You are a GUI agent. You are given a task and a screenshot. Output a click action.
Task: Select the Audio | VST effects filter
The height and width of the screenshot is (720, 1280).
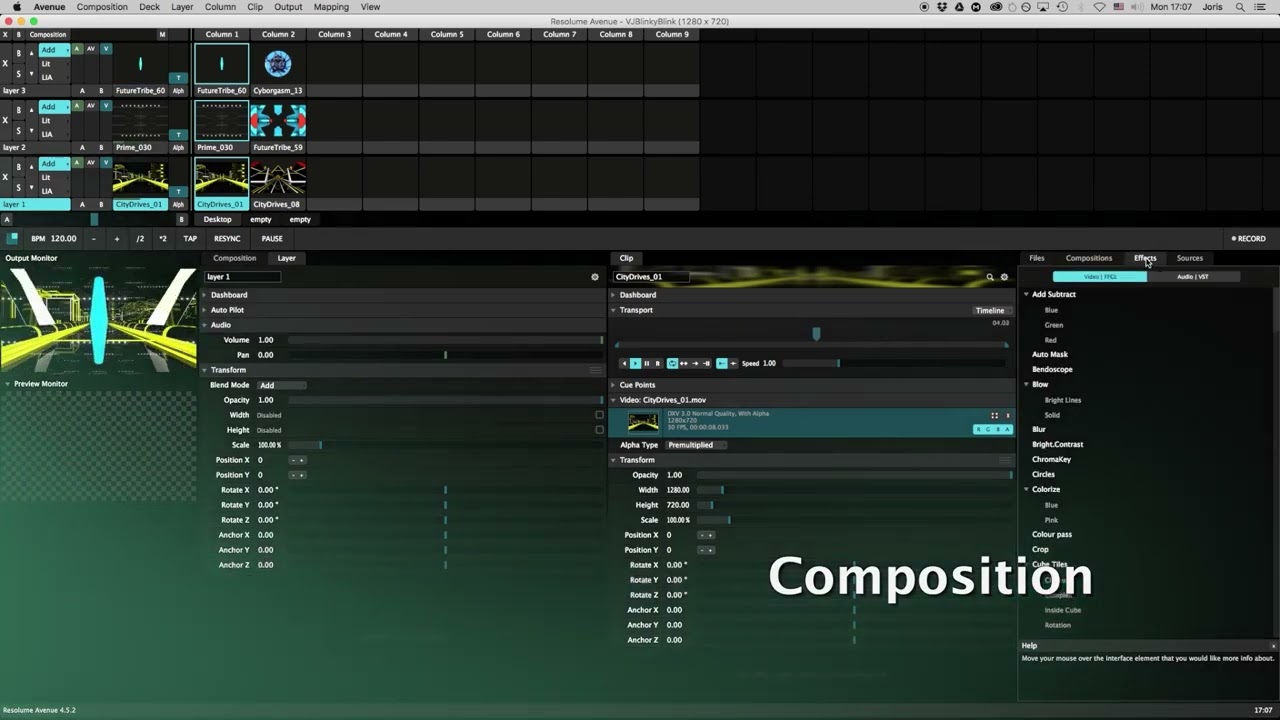1193,277
